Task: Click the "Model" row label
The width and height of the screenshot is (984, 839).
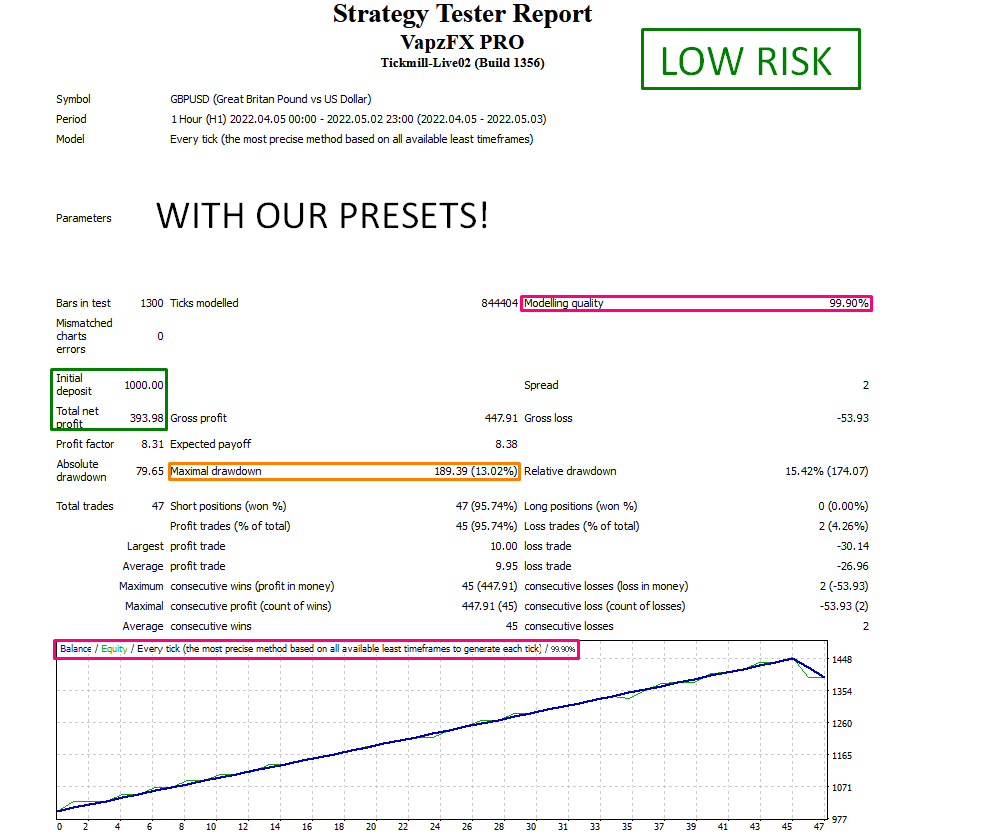Action: coord(70,139)
